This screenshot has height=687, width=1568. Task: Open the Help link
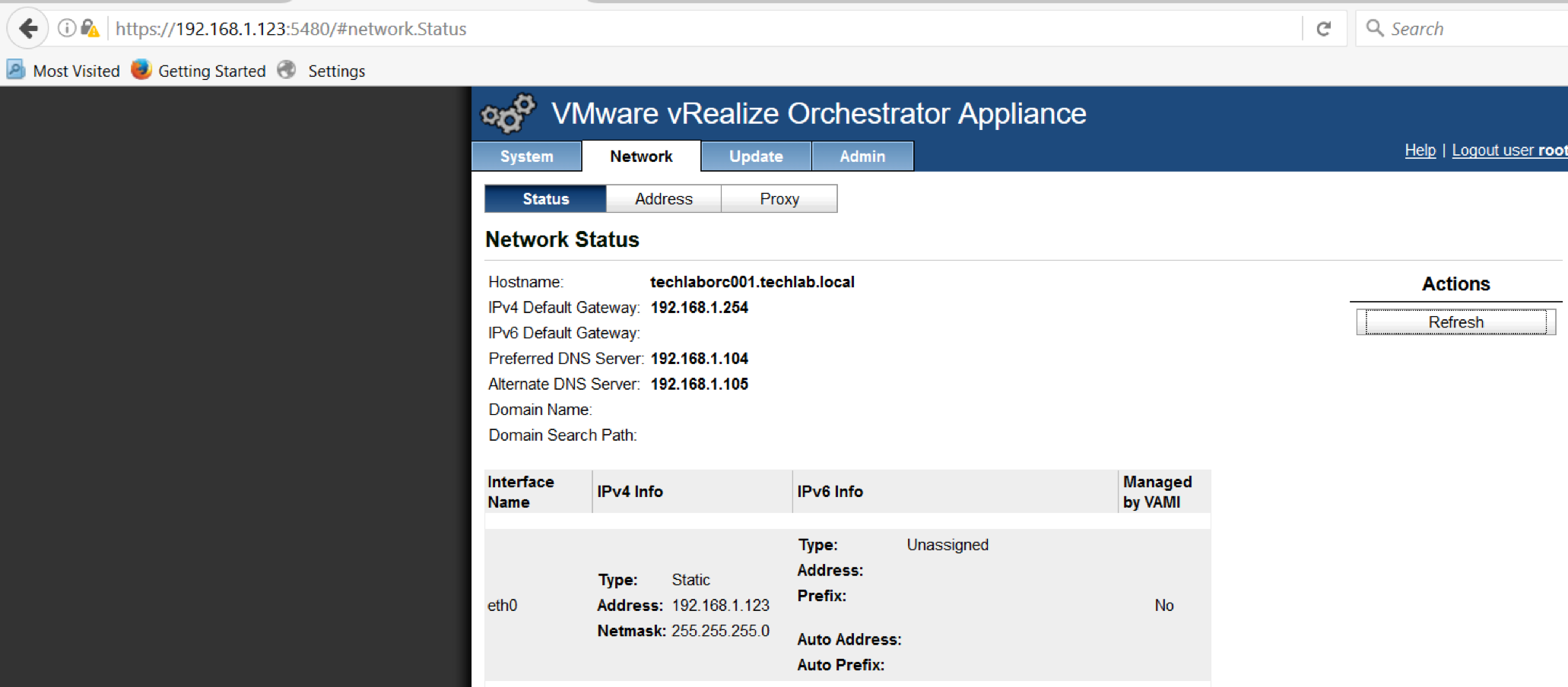click(1420, 150)
